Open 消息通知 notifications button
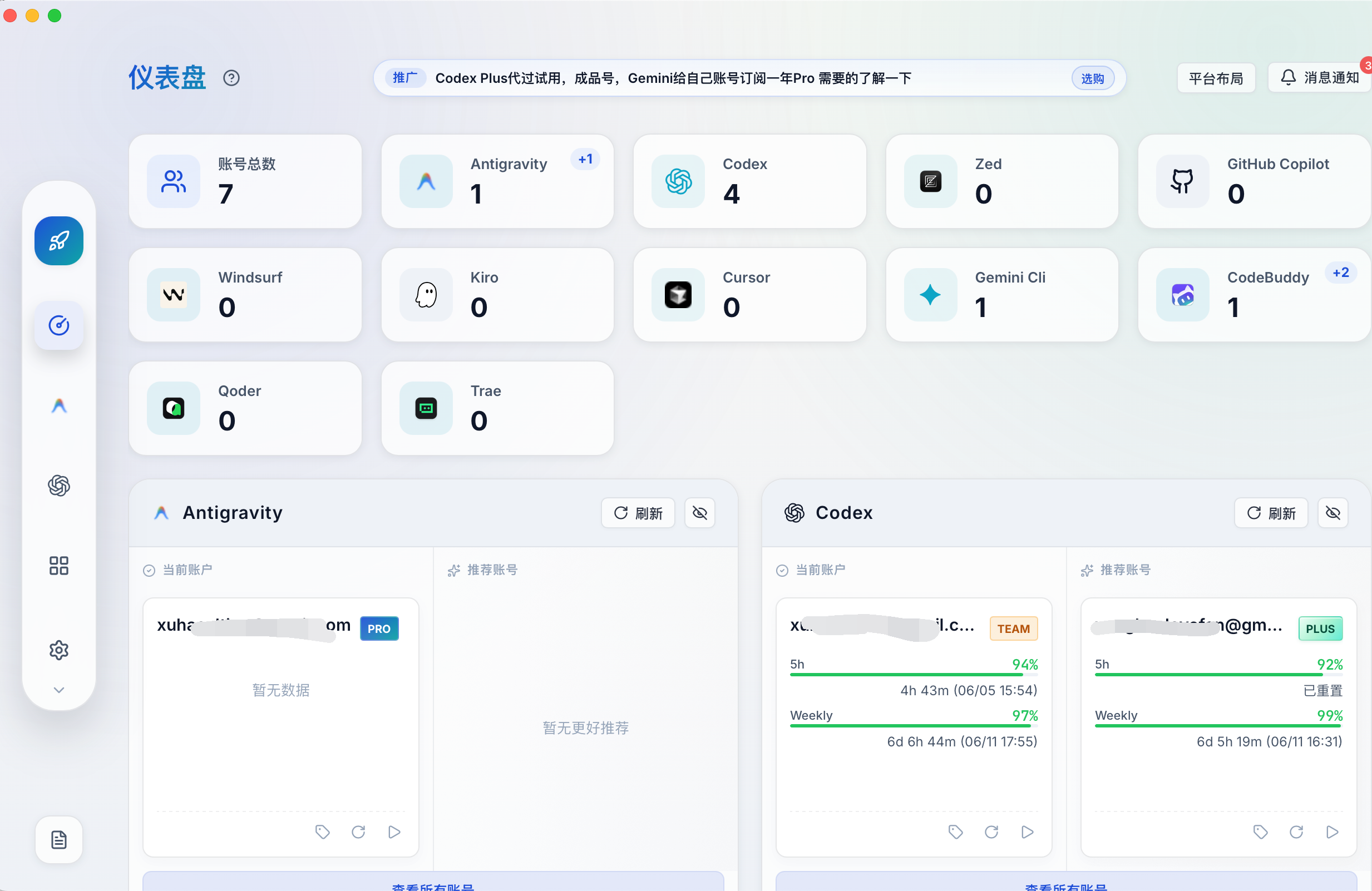Image resolution: width=1372 pixels, height=891 pixels. click(1320, 78)
